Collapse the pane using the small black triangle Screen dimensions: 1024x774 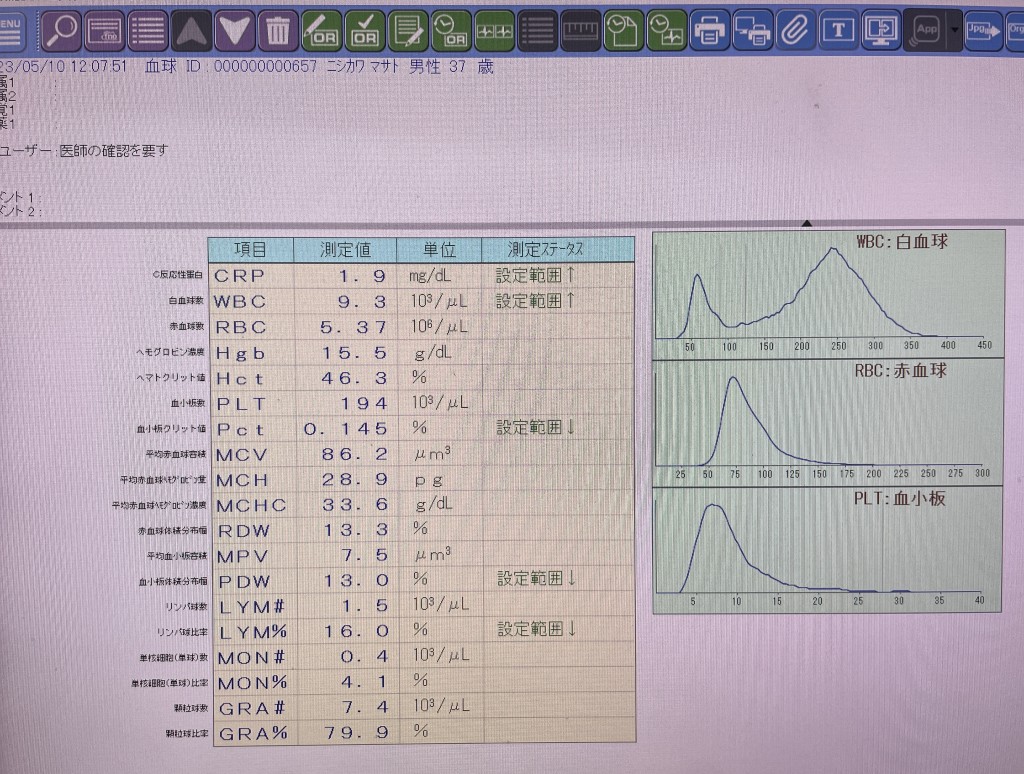tap(807, 223)
